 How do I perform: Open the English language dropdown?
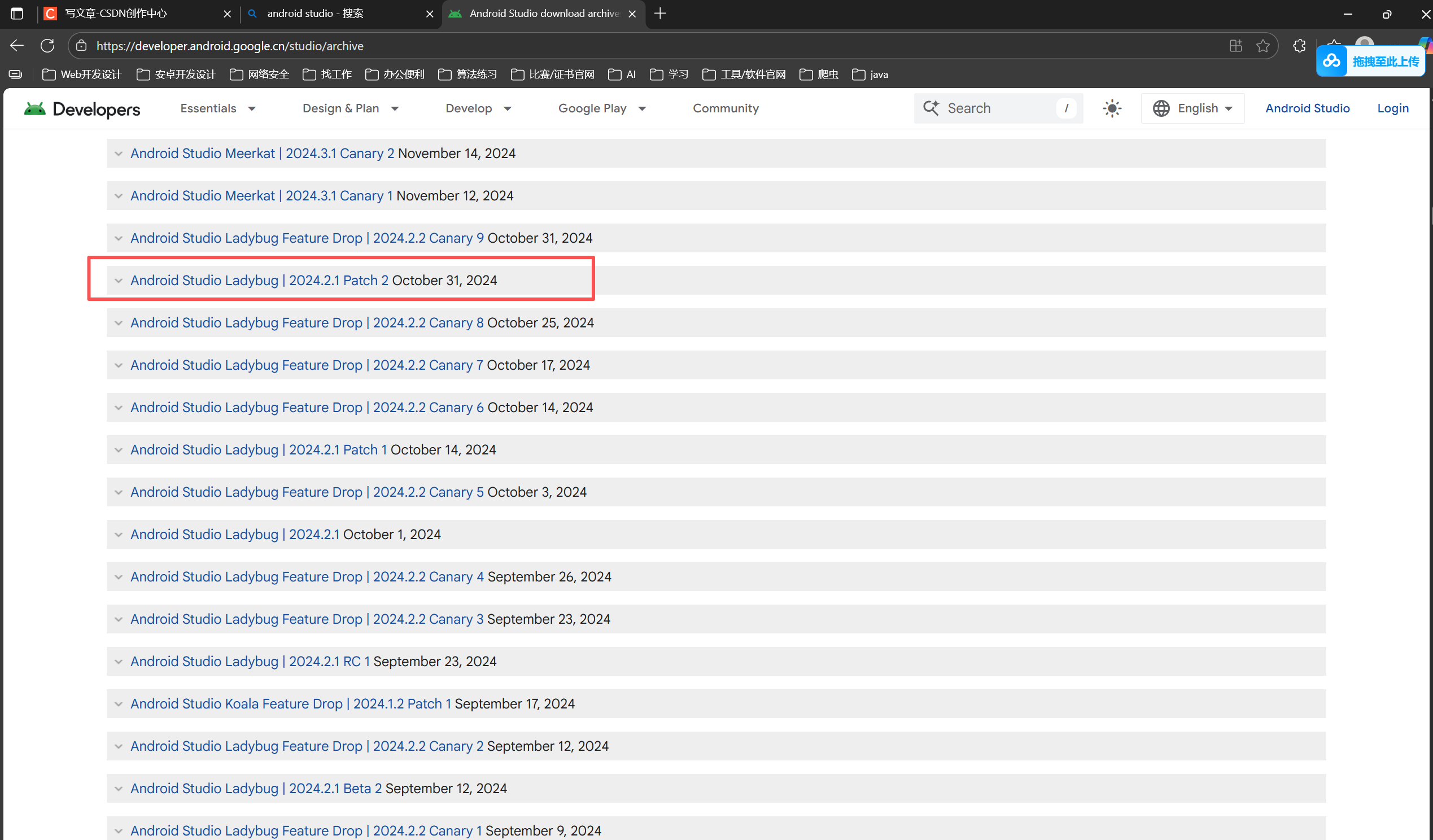(1192, 108)
